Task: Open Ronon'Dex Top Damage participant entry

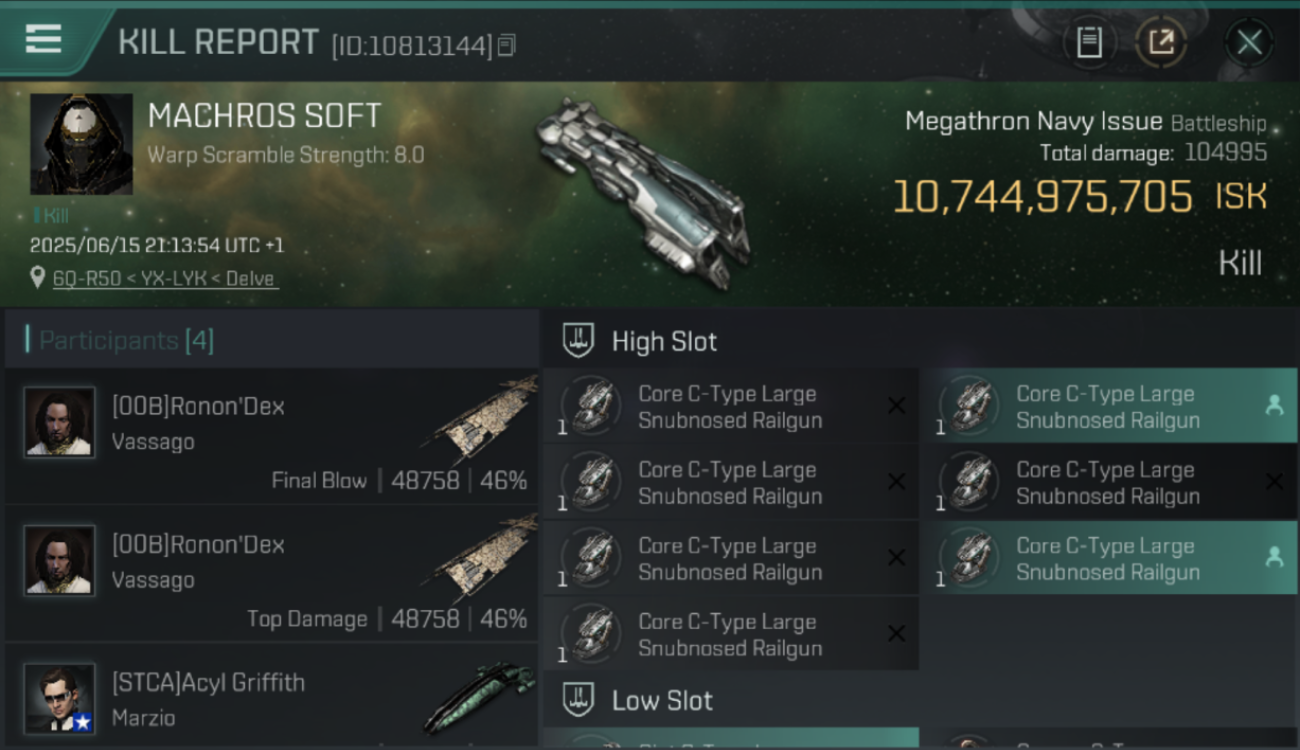Action: click(x=271, y=575)
